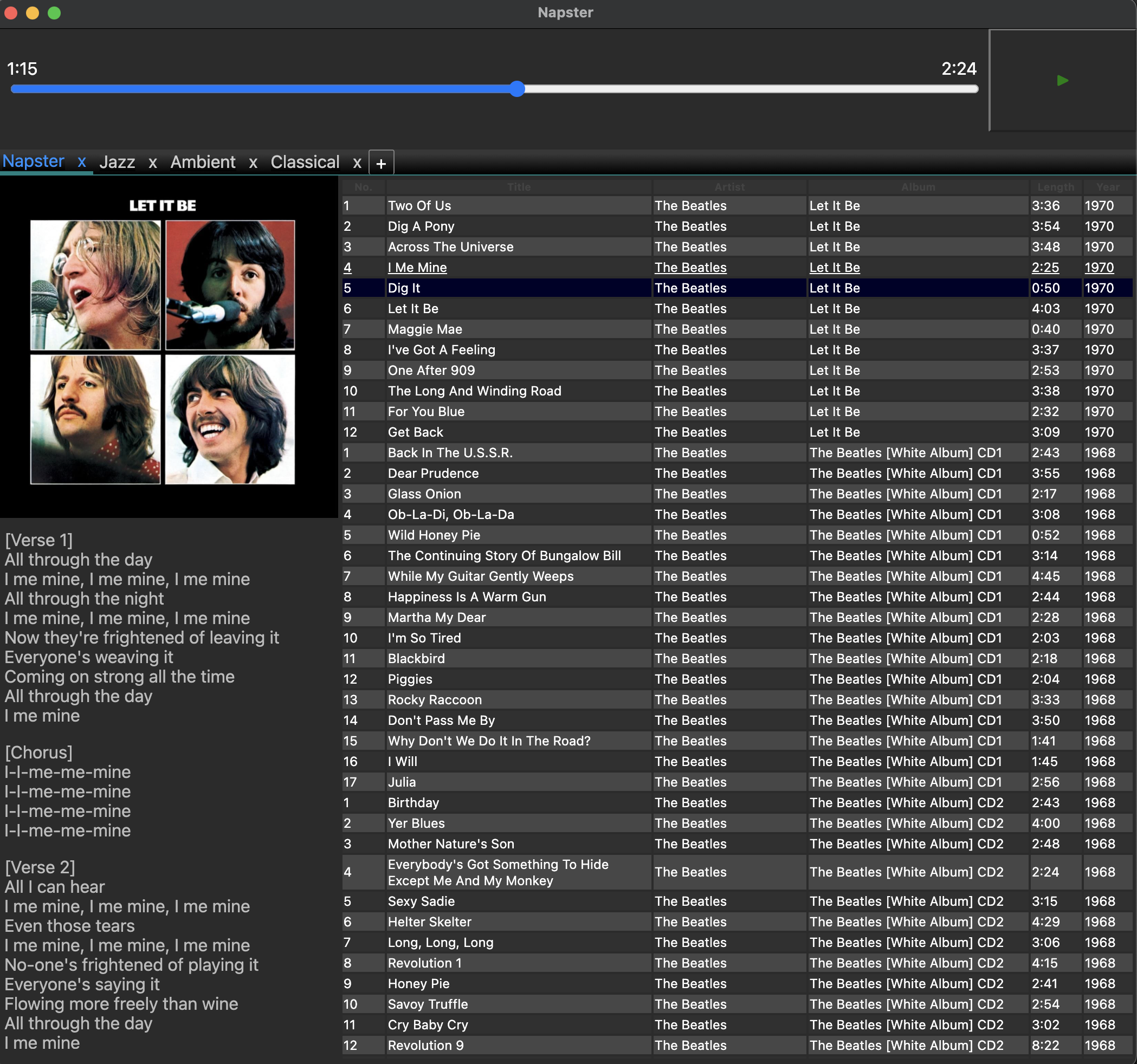Select the track Julia
The width and height of the screenshot is (1137, 1064).
pos(737,782)
